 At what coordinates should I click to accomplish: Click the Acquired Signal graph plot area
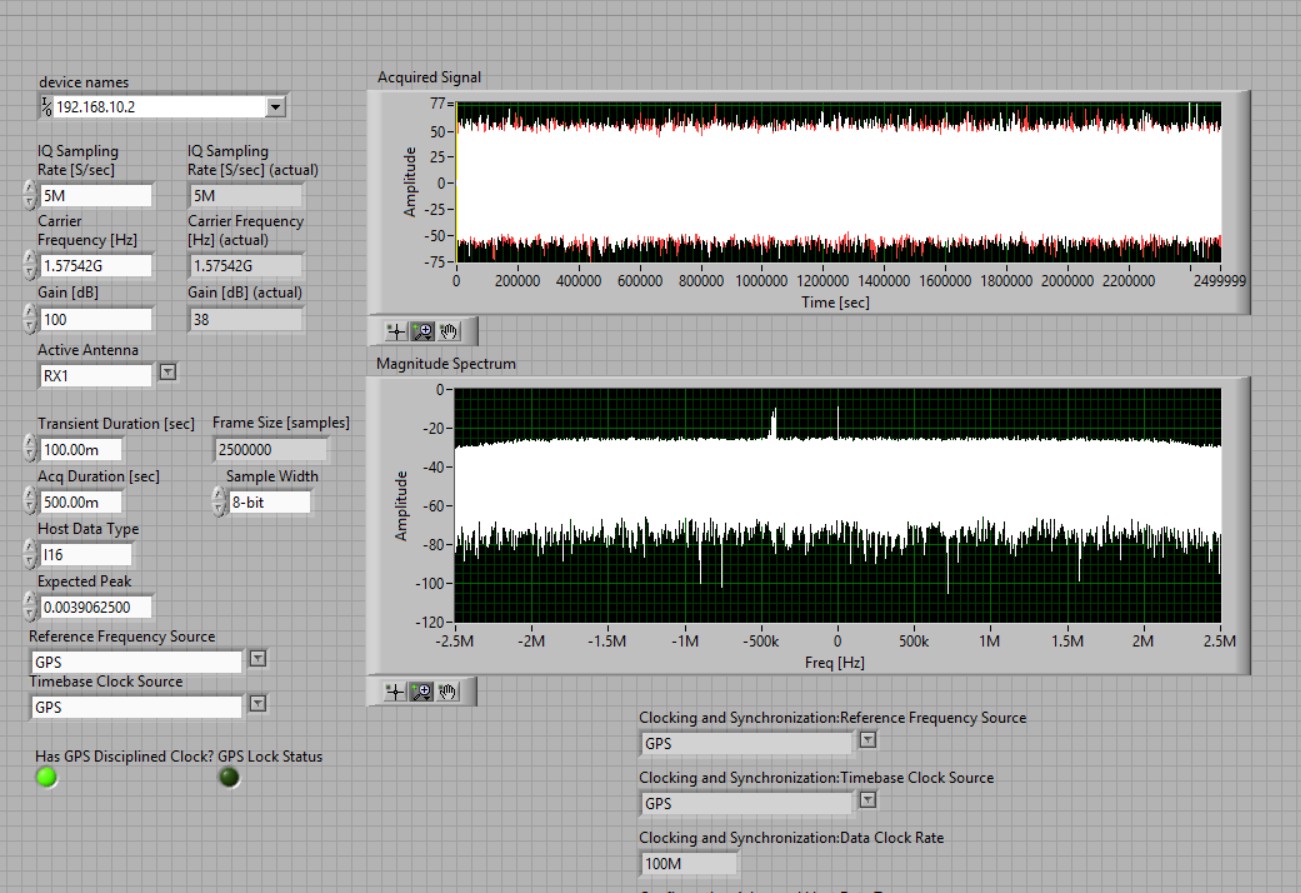(839, 183)
